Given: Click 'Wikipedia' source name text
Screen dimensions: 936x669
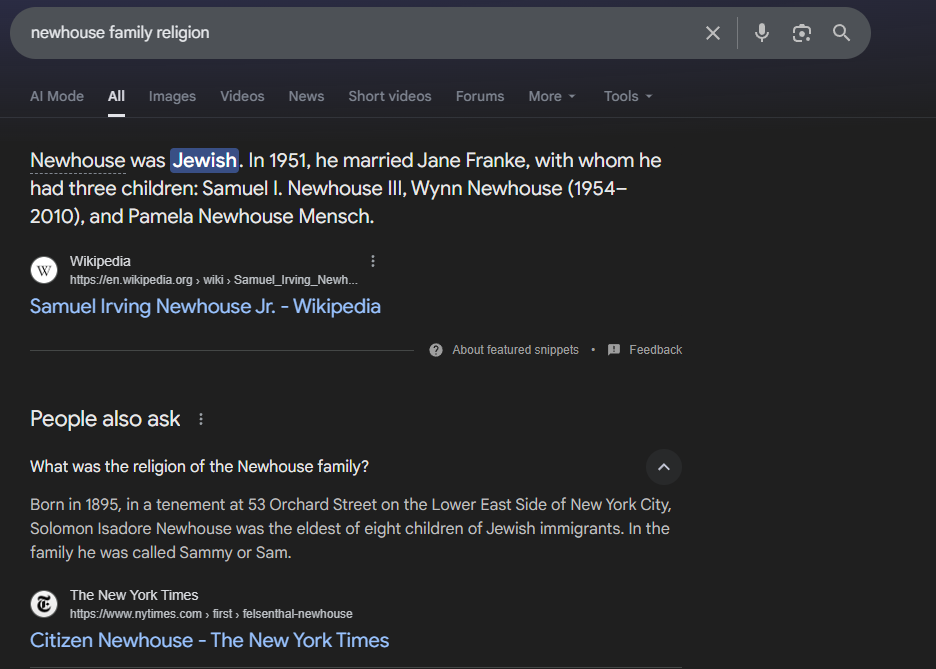Looking at the screenshot, I should pos(100,261).
